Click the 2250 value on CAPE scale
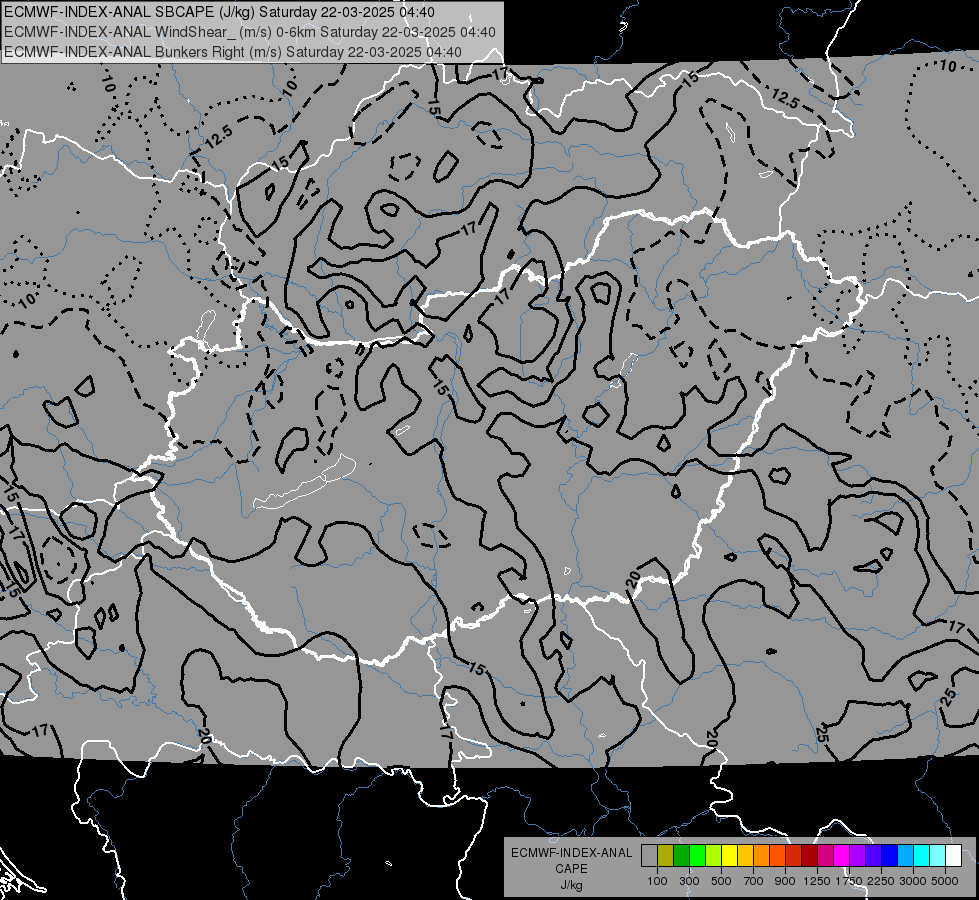The image size is (979, 900). (x=881, y=881)
